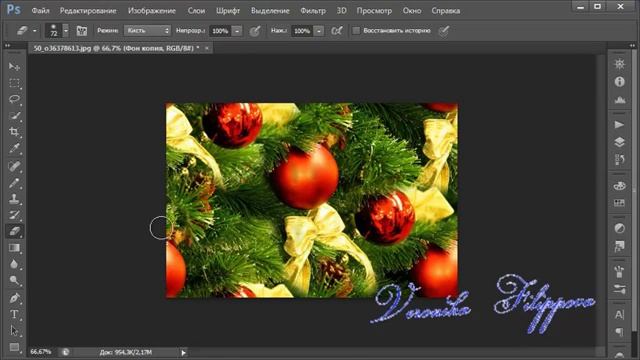
Task: Open the Navigator panel icon
Action: pos(620,64)
